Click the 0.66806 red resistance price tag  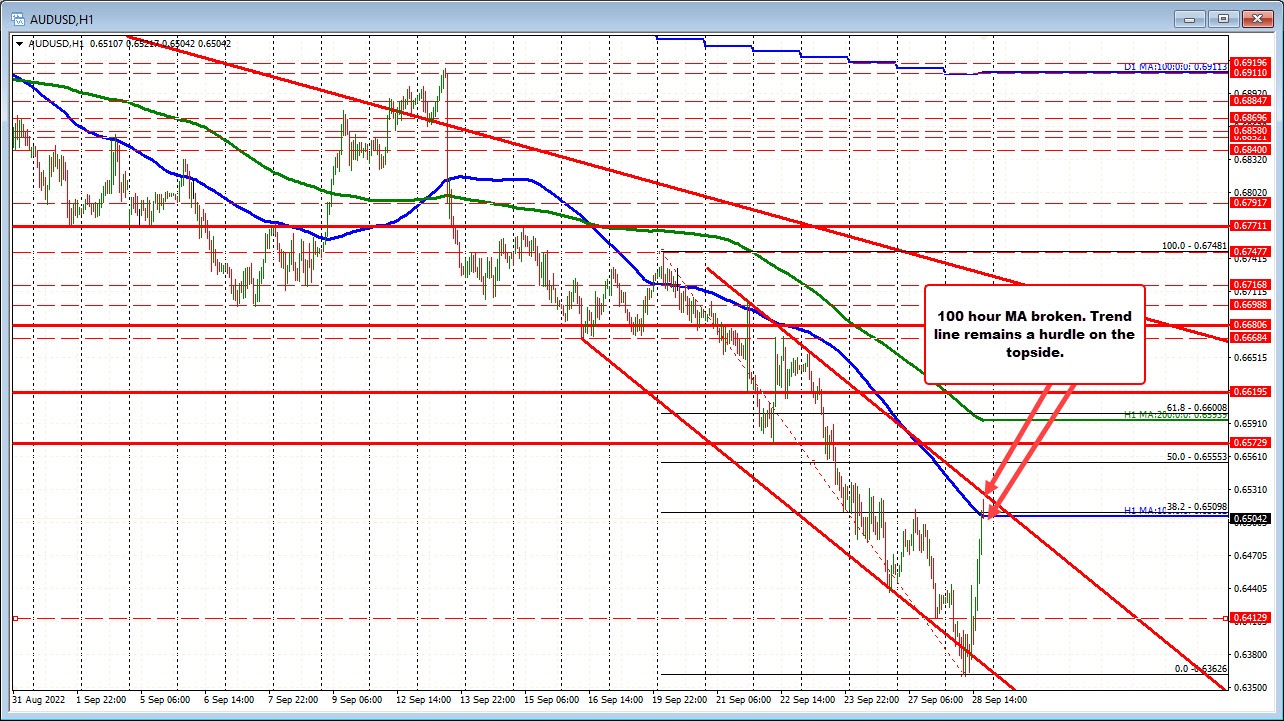coord(1252,324)
